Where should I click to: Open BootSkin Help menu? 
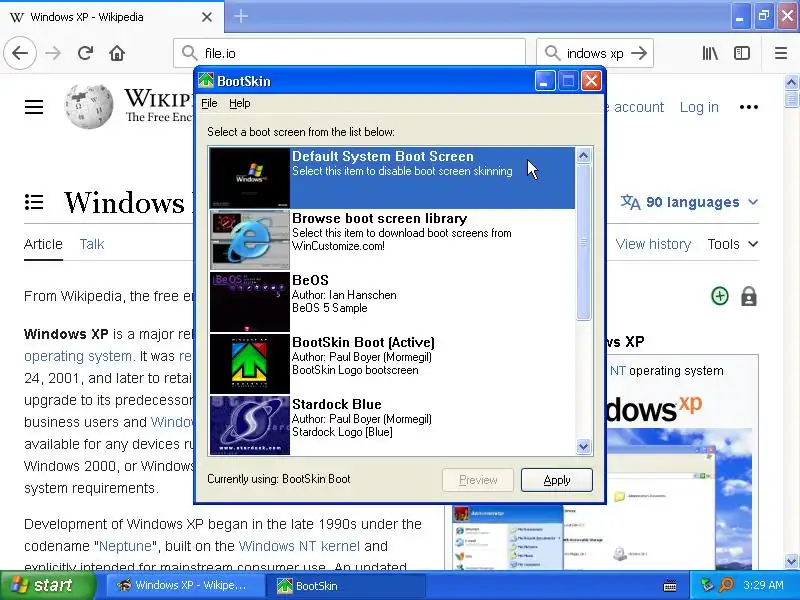click(239, 104)
